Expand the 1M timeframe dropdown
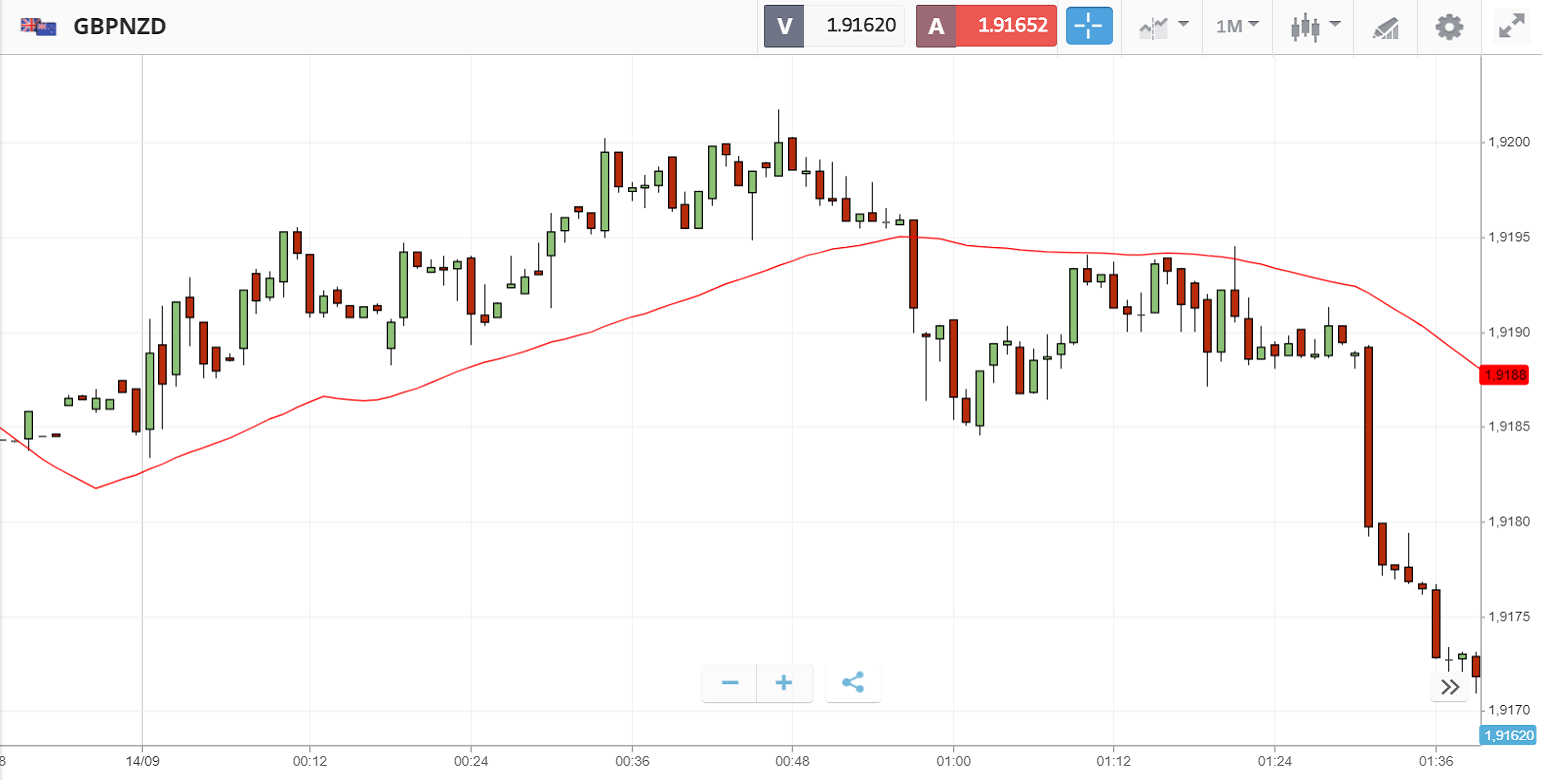 [1237, 26]
